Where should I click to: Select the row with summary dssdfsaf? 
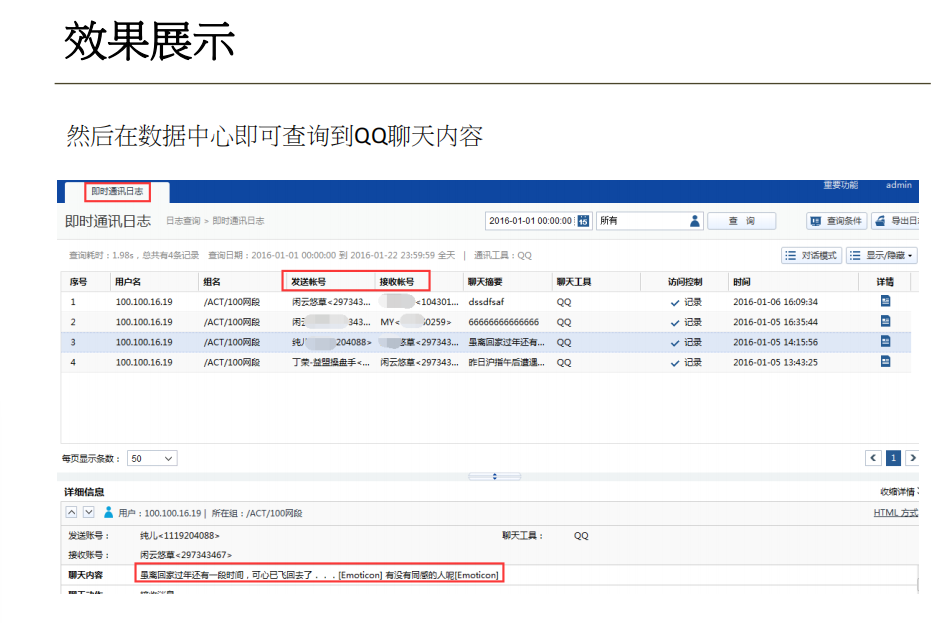point(486,302)
